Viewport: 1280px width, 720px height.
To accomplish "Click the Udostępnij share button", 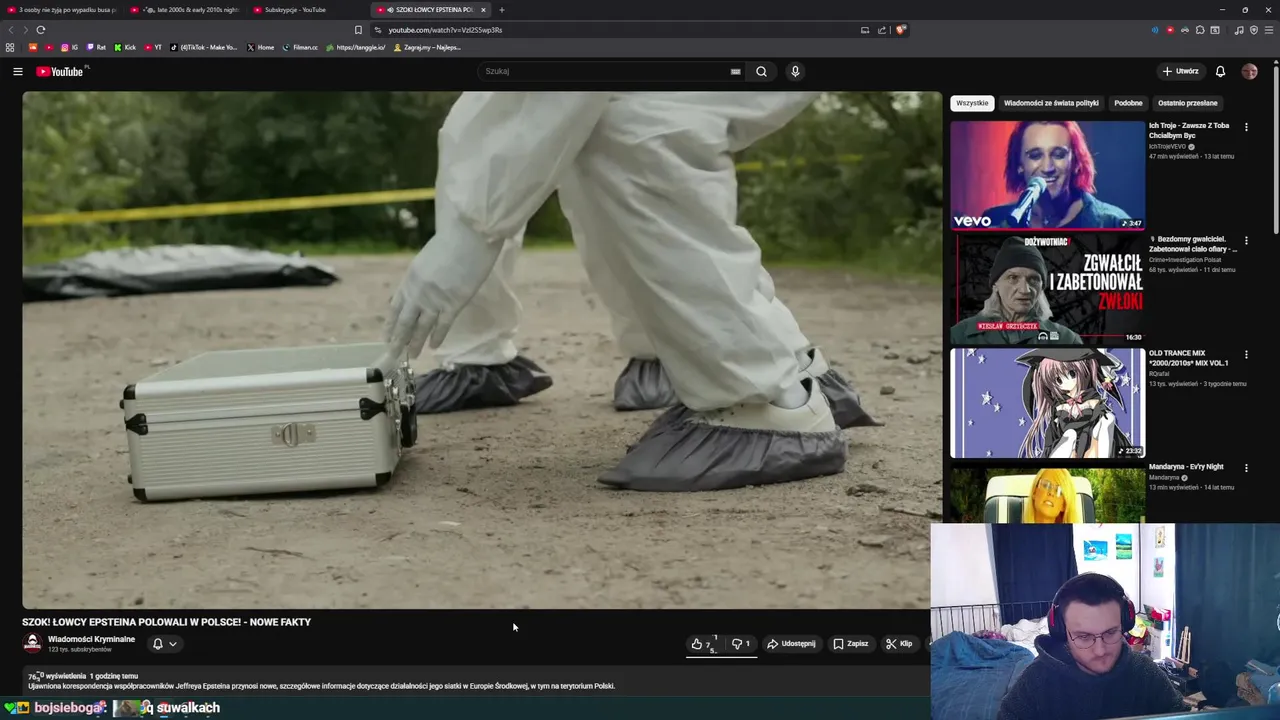I will (791, 644).
